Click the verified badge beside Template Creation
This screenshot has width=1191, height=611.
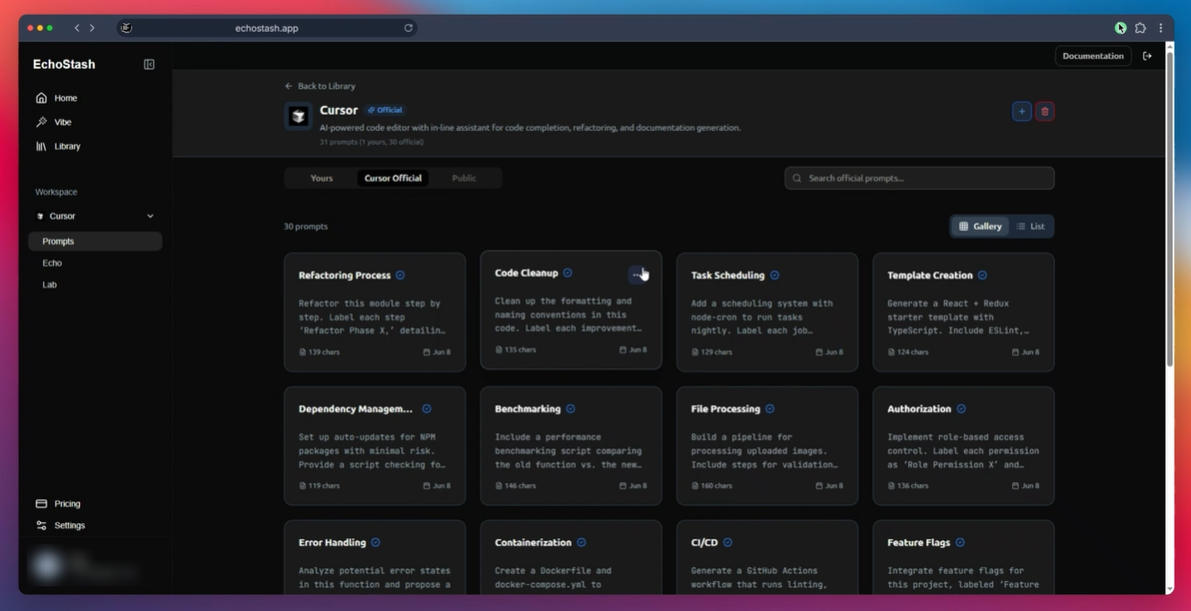[x=982, y=275]
